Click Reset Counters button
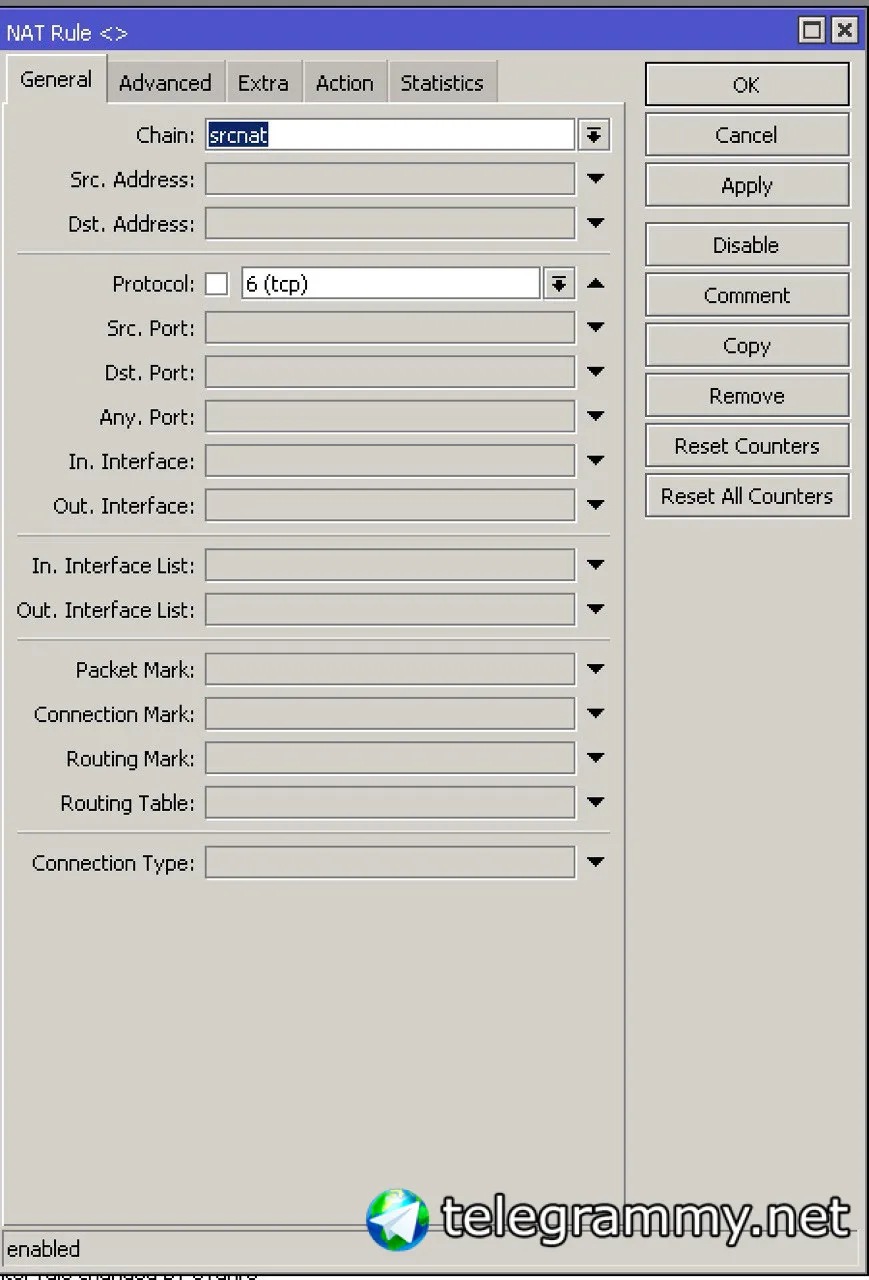This screenshot has height=1280, width=869. [x=747, y=446]
